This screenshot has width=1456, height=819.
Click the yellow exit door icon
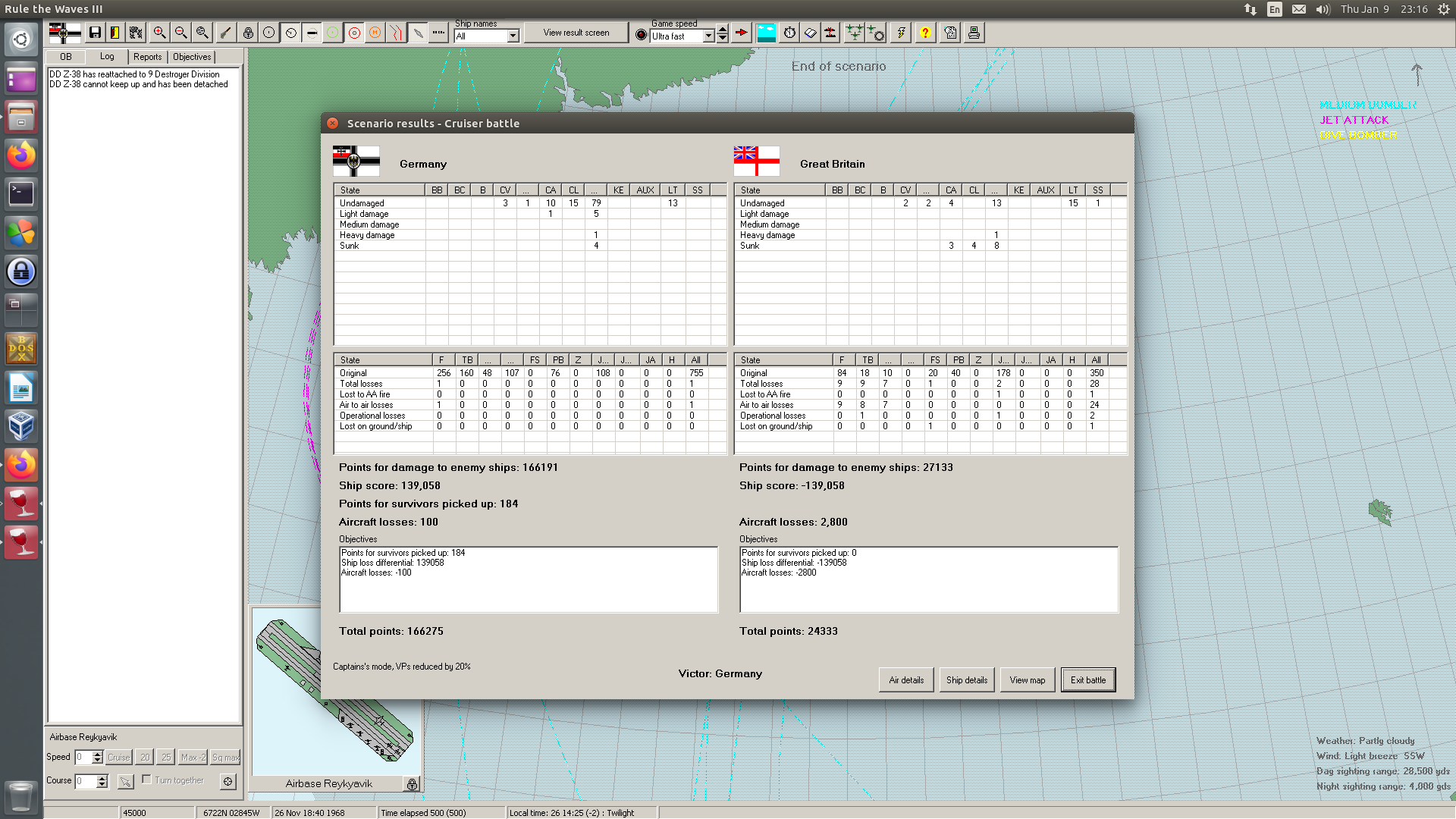click(x=115, y=33)
